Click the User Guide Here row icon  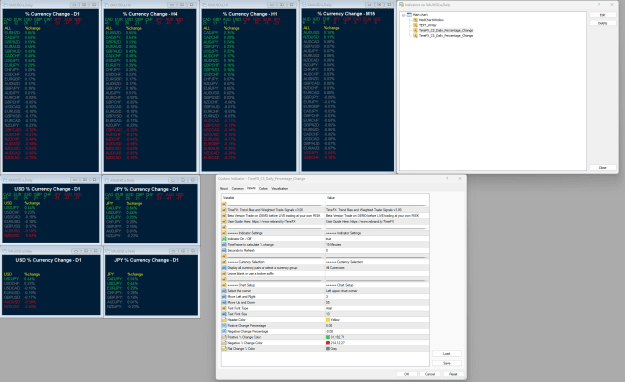click(x=224, y=221)
